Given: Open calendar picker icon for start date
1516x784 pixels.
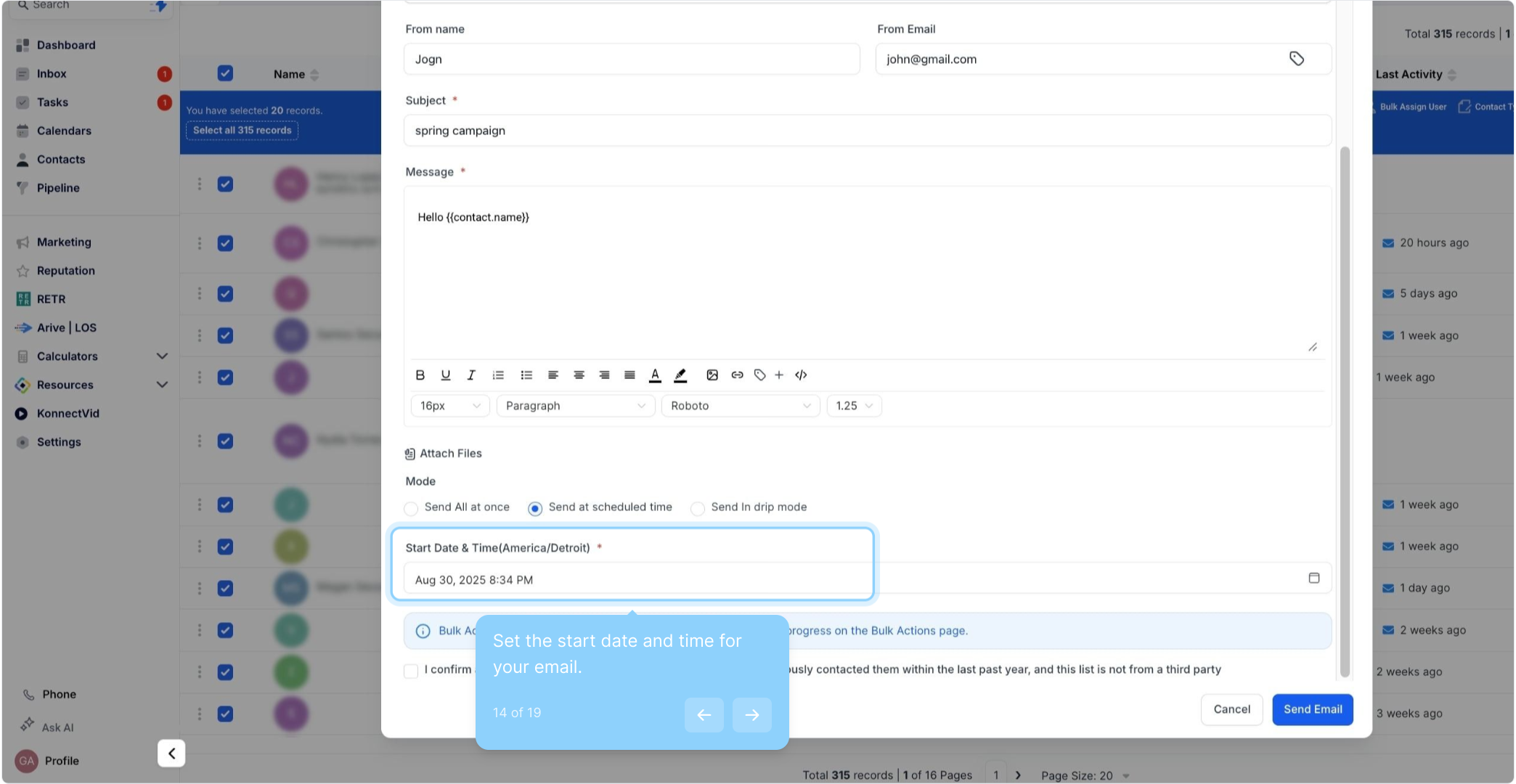Looking at the screenshot, I should [x=1313, y=579].
